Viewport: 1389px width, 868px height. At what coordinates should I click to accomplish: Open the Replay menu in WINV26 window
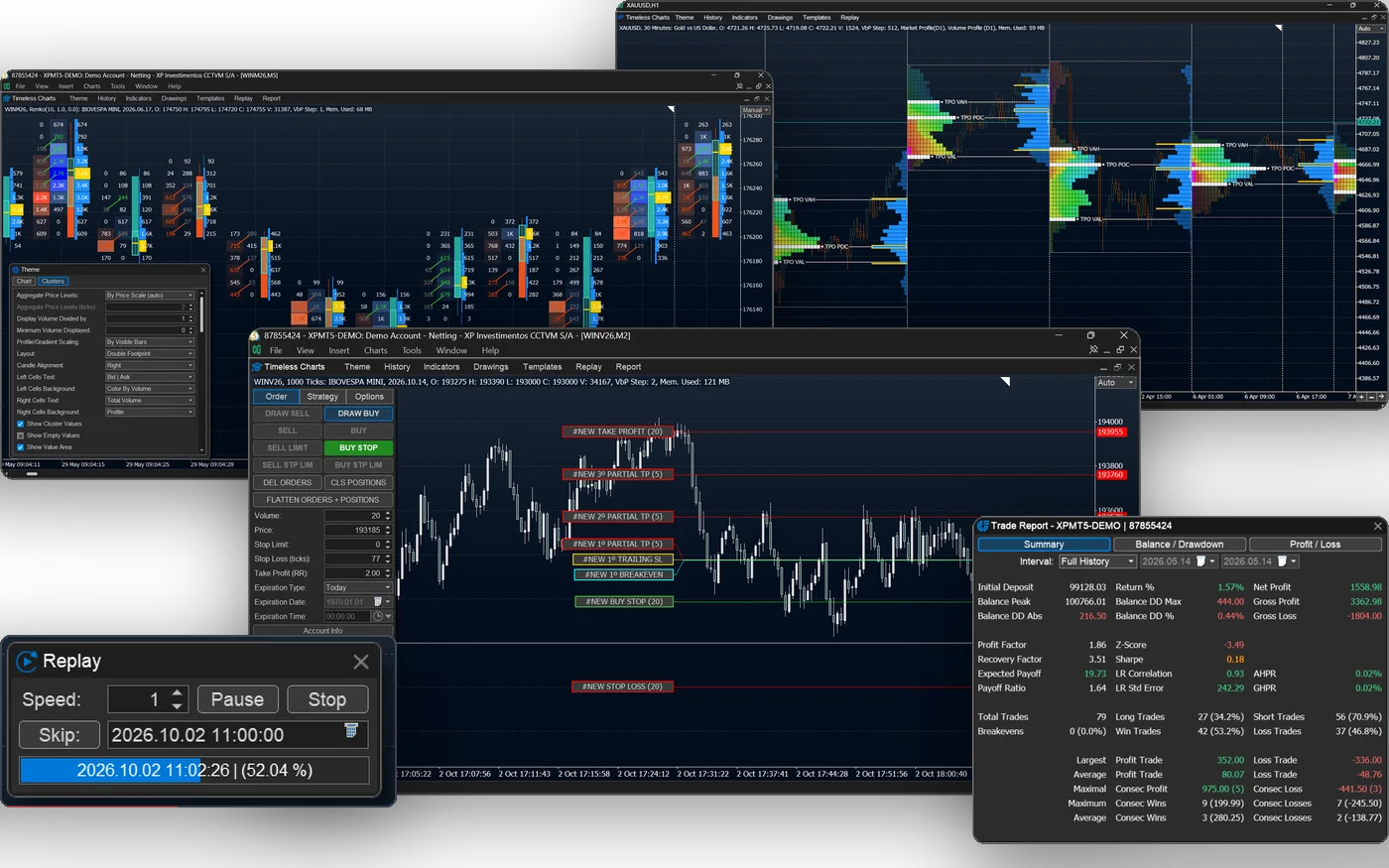[588, 367]
